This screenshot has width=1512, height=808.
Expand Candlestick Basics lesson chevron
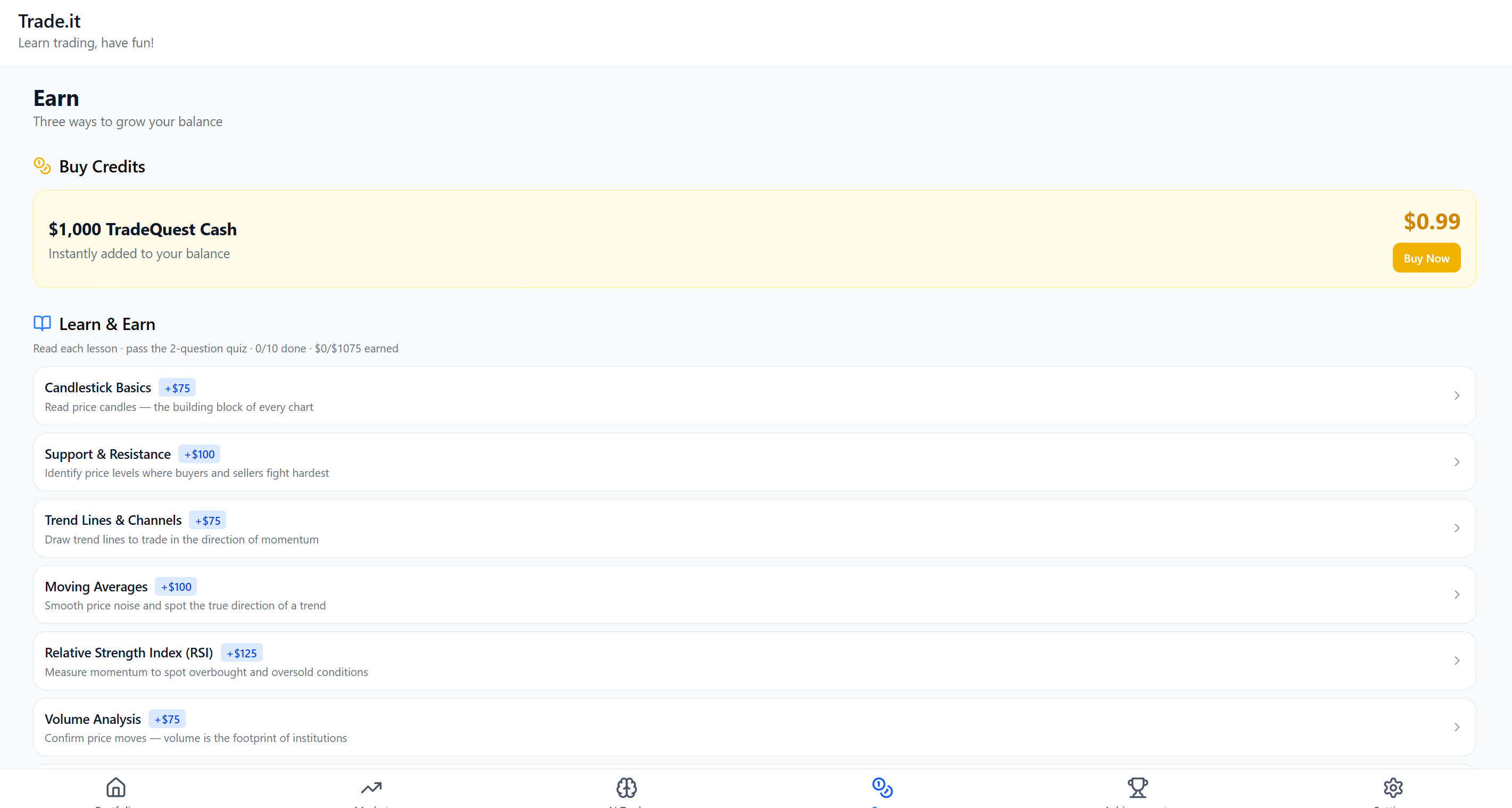tap(1456, 396)
